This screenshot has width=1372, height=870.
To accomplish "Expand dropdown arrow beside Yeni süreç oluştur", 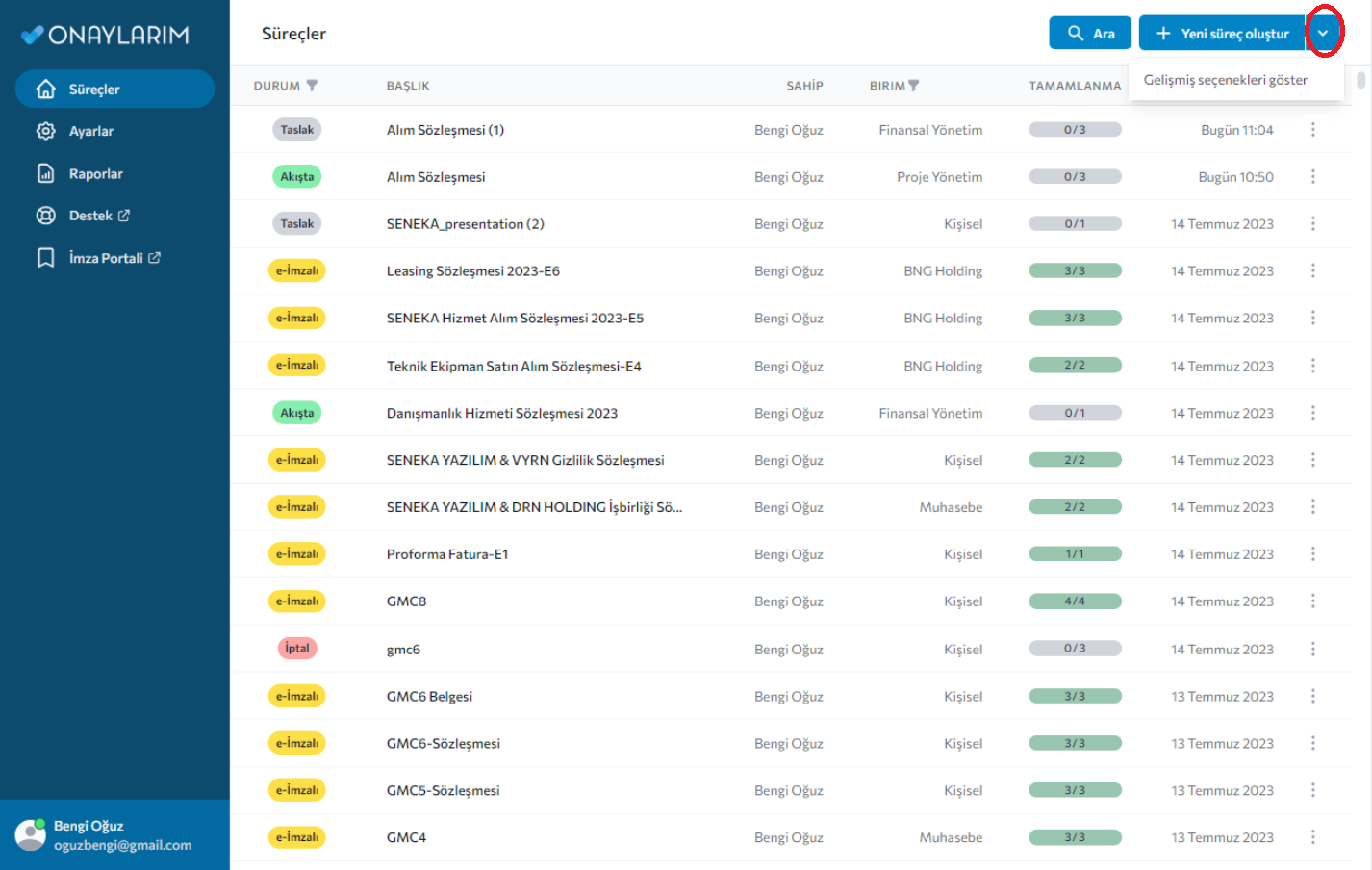I will 1323,34.
